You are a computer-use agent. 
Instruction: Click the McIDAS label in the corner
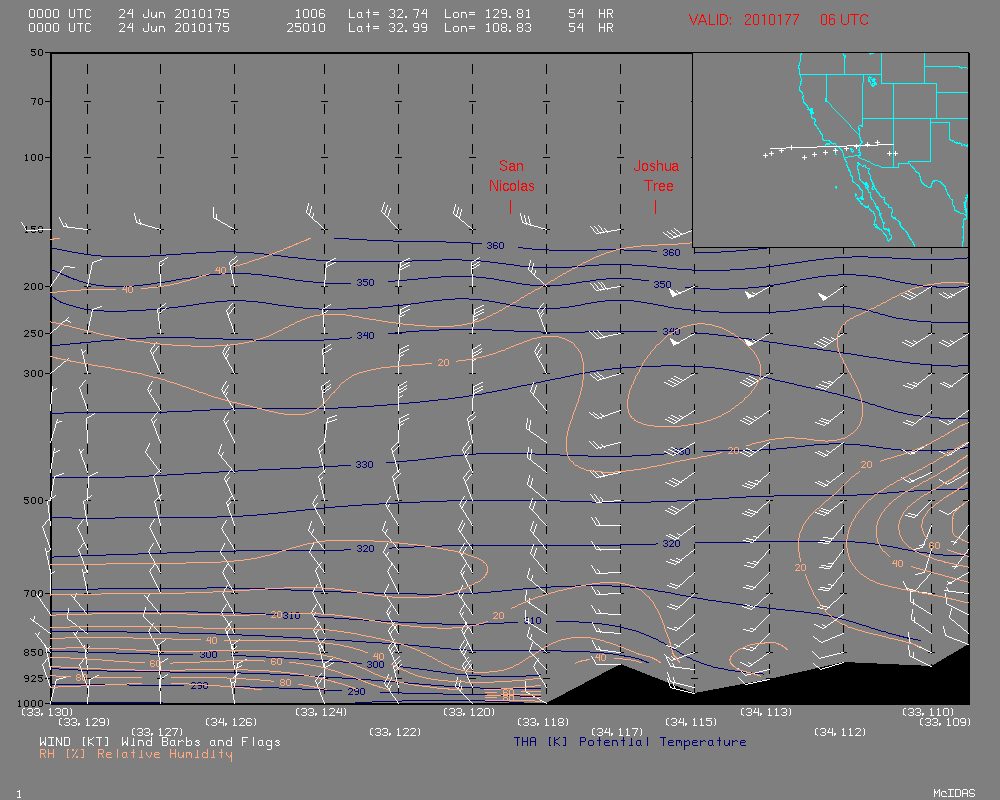pos(954,793)
